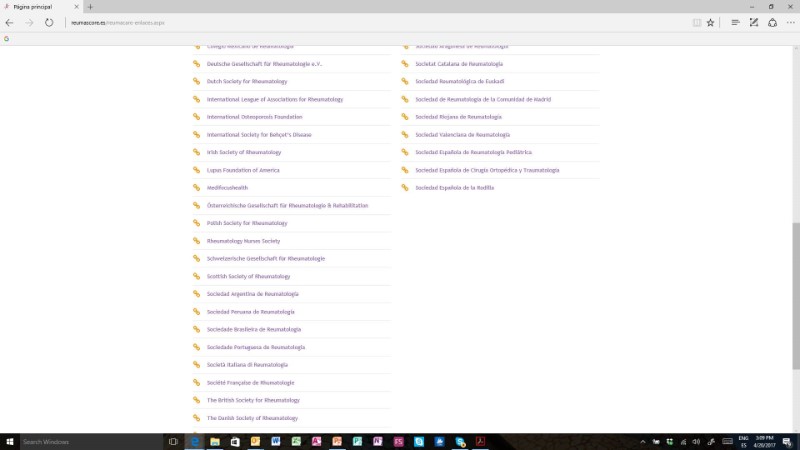Click the Search Windows box
The image size is (800, 450).
tap(91, 442)
